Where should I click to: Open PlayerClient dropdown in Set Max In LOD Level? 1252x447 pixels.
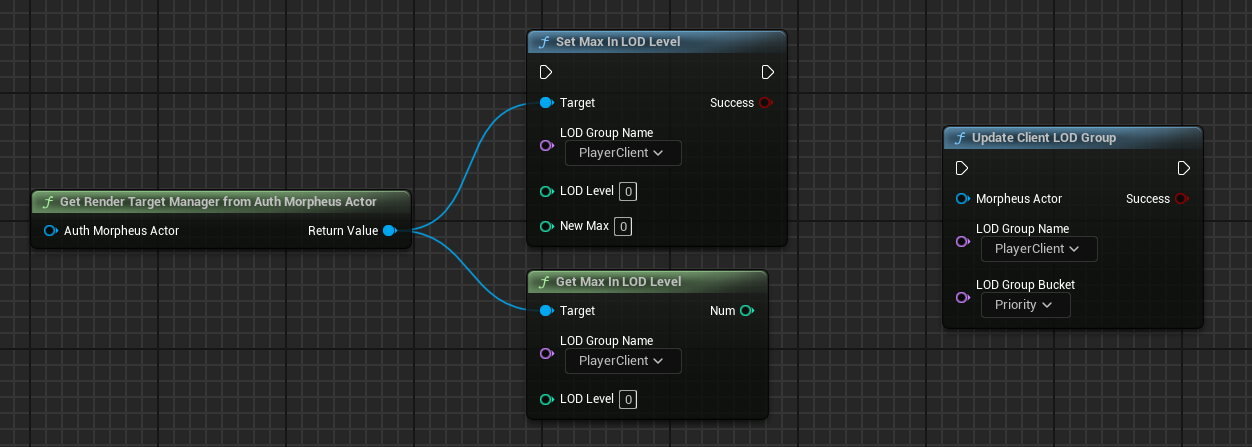[x=623, y=153]
